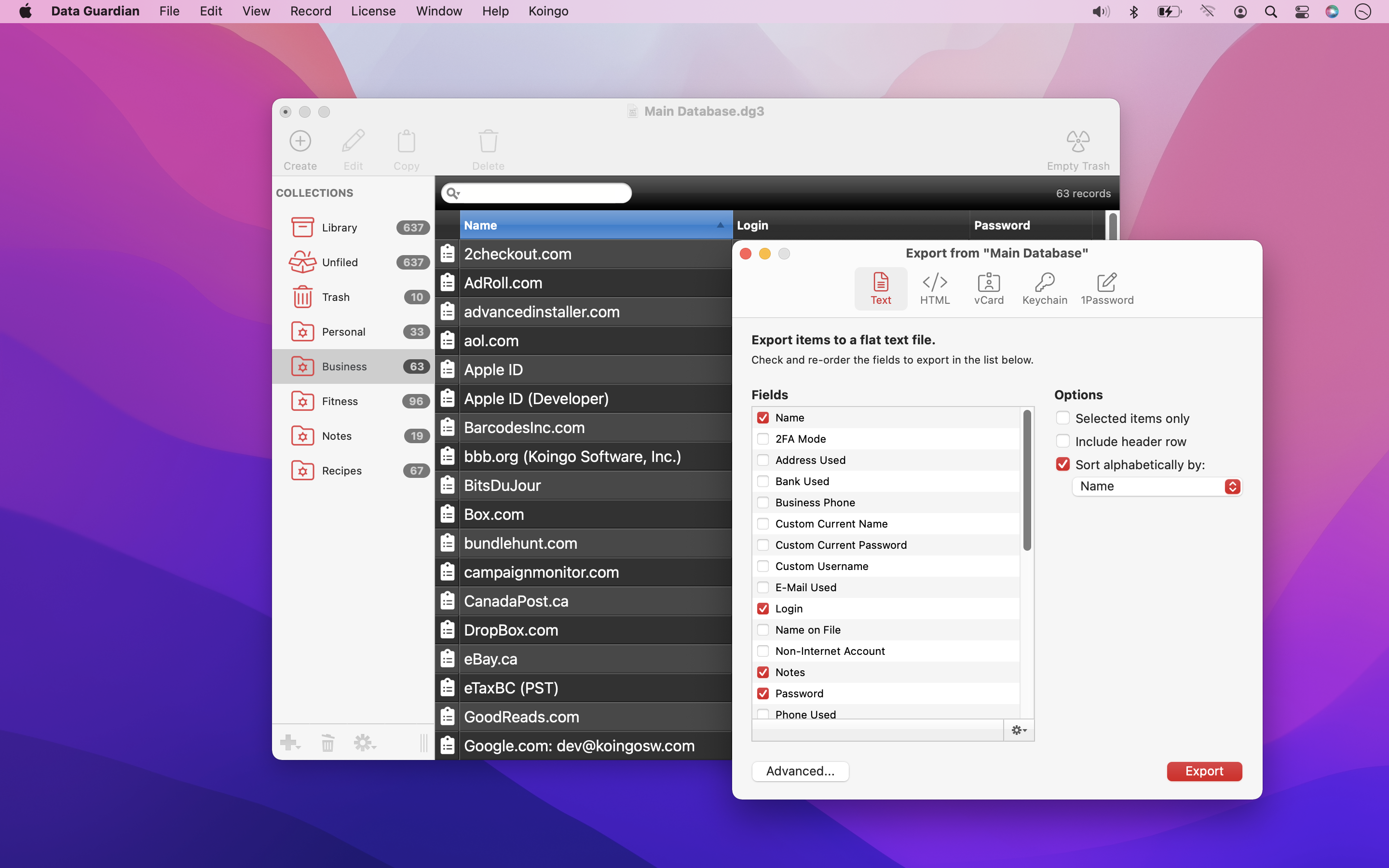Image resolution: width=1389 pixels, height=868 pixels.
Task: Click the add collection plus icon
Action: point(289,742)
